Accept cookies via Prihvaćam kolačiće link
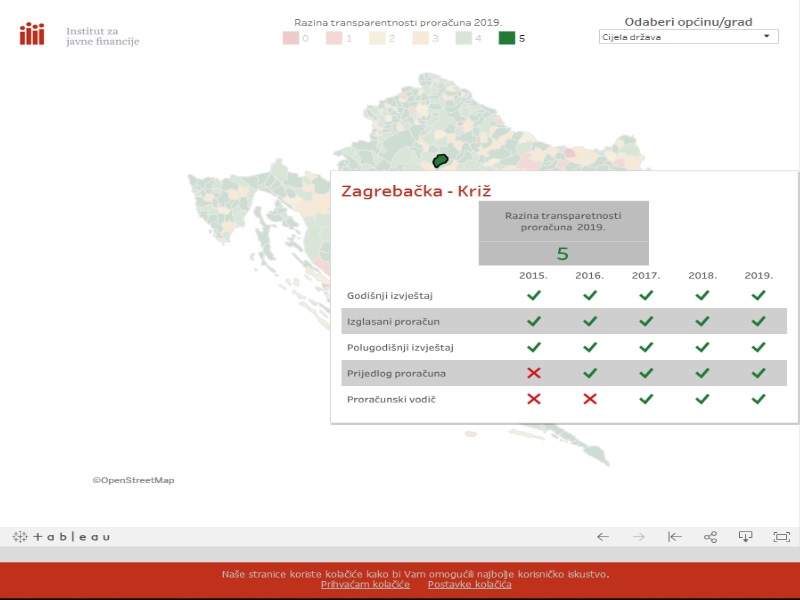 click(365, 585)
